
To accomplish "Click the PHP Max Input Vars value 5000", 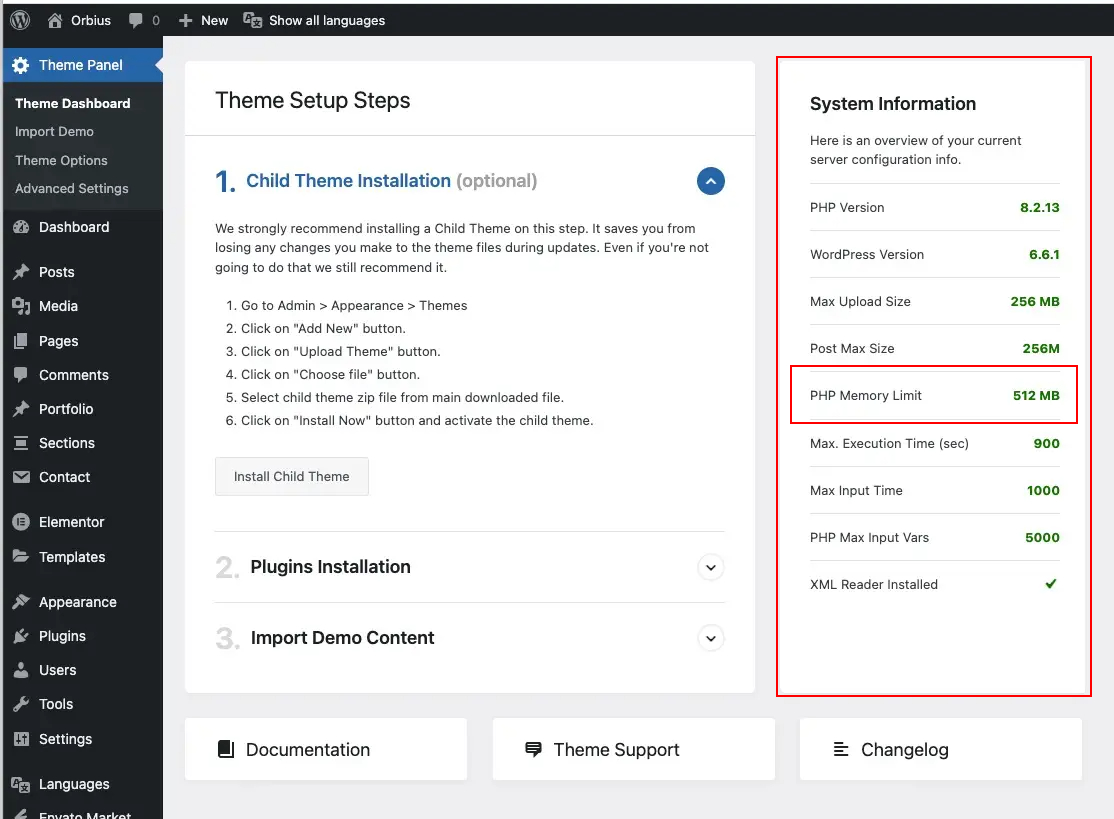I will 1042,538.
